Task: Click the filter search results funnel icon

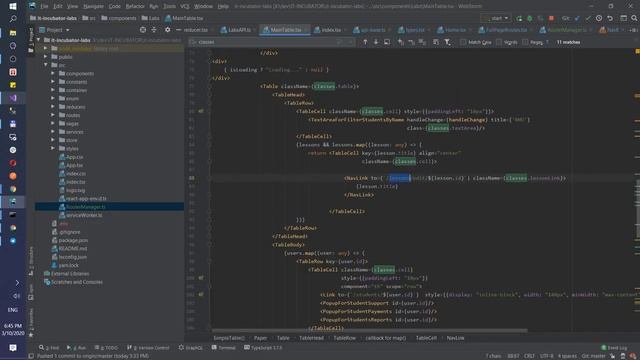Action: click(x=447, y=42)
